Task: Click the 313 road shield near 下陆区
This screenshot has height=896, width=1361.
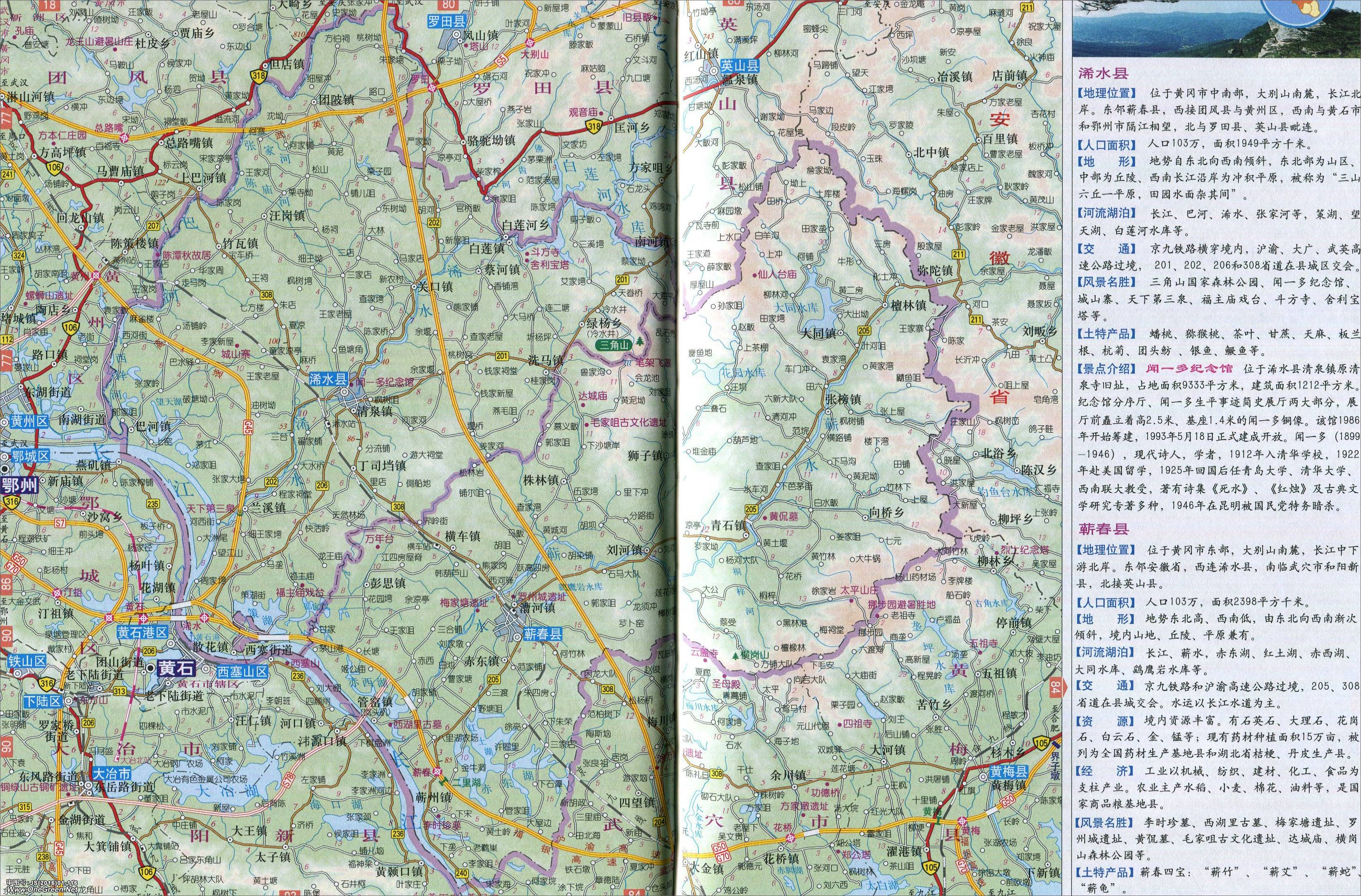Action: [120, 692]
